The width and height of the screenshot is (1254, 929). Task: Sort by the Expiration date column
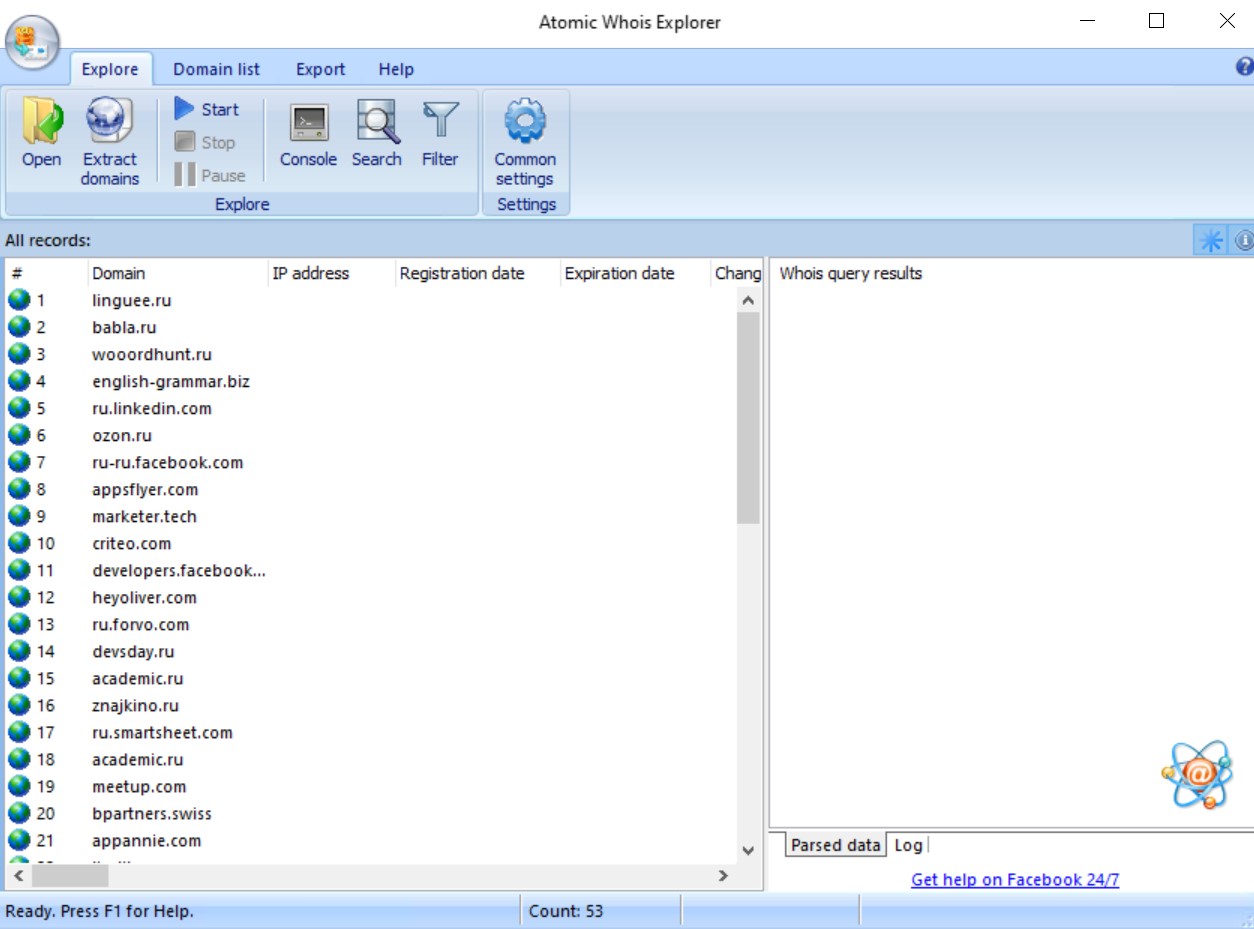pyautogui.click(x=620, y=273)
